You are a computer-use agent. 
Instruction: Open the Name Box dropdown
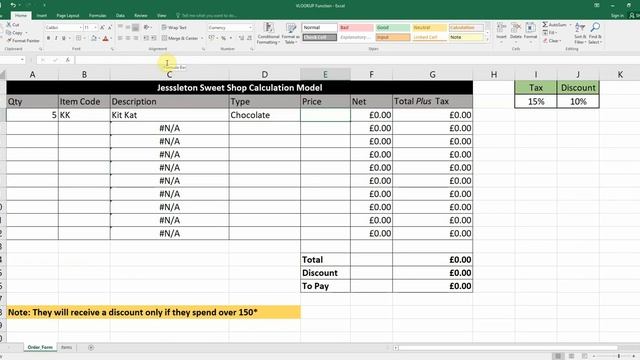pos(22,60)
